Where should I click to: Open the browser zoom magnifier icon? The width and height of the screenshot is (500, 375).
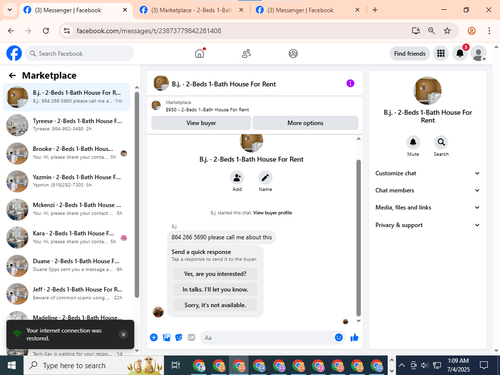431,31
